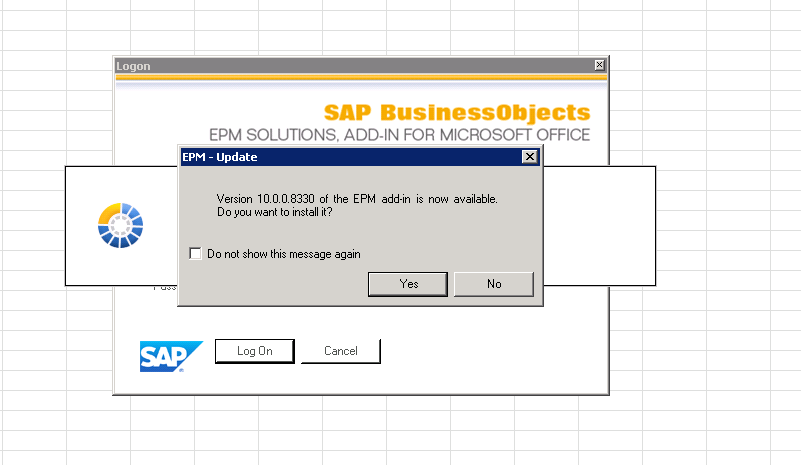Image resolution: width=801 pixels, height=465 pixels.
Task: Tick 'Do not show this message again'
Action: 195,253
